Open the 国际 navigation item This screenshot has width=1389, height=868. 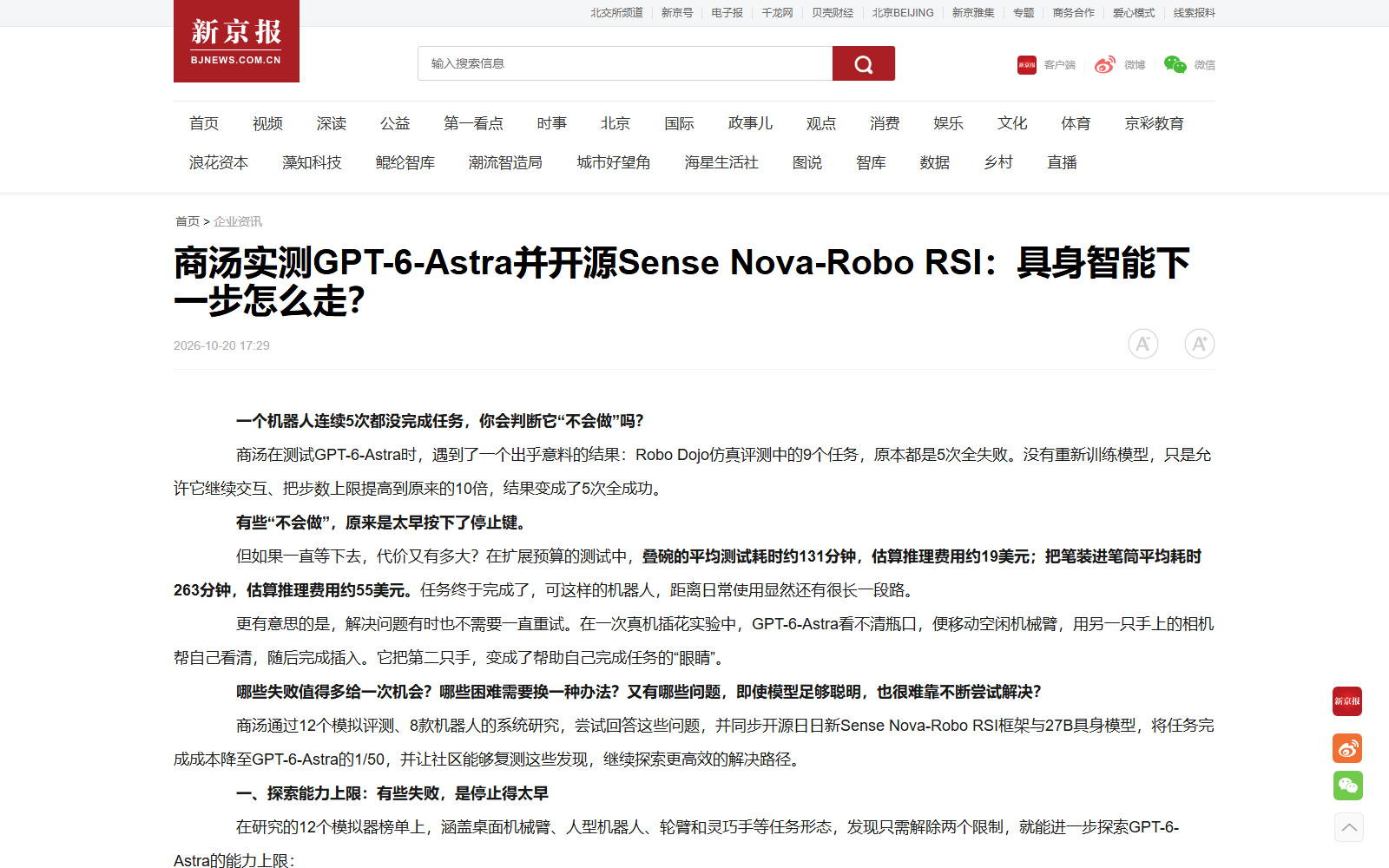[x=679, y=123]
